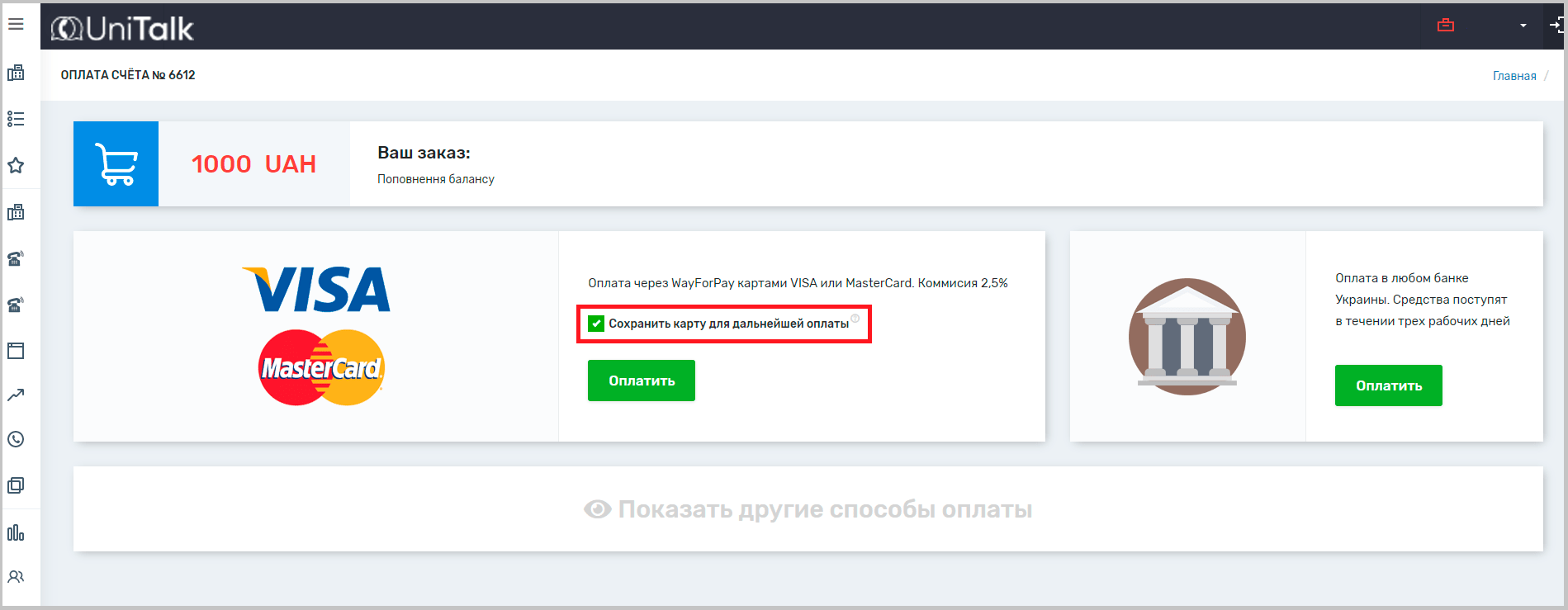Open the round phone icon in the sidebar
This screenshot has width=1568, height=610.
(16, 439)
